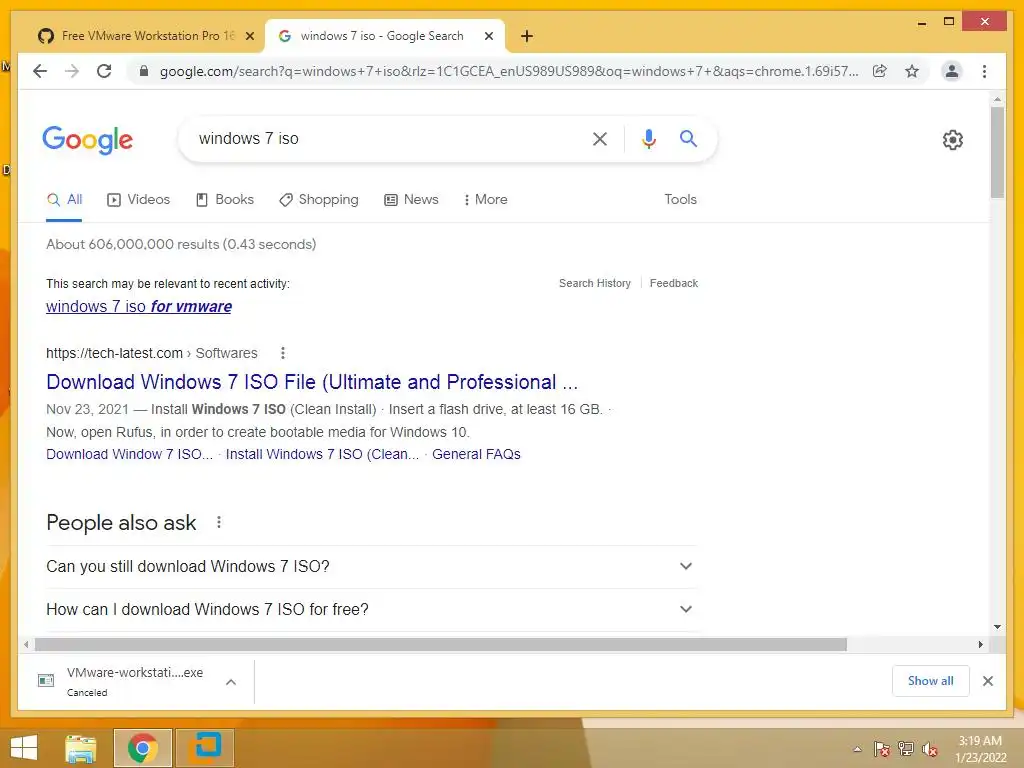This screenshot has height=768, width=1024.
Task: Open search Tools
Action: click(x=680, y=199)
